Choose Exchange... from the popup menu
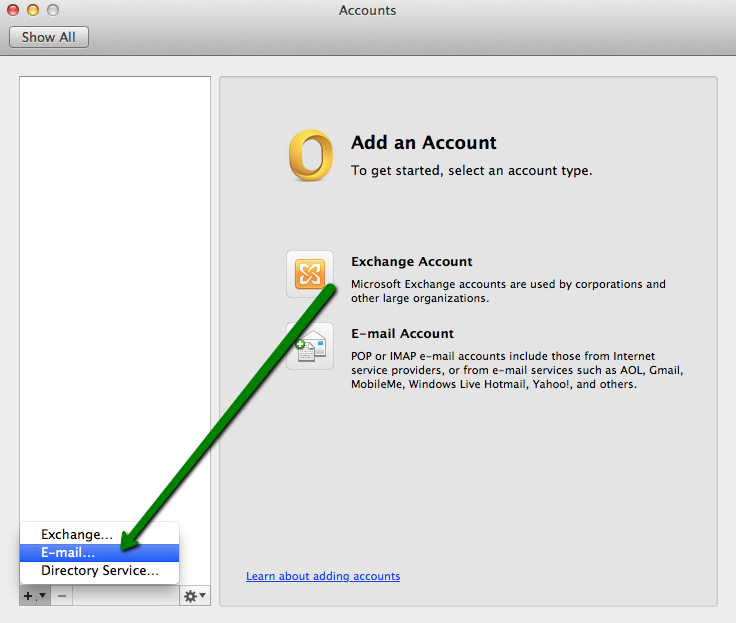Screen dimensions: 736x623 coord(77,535)
